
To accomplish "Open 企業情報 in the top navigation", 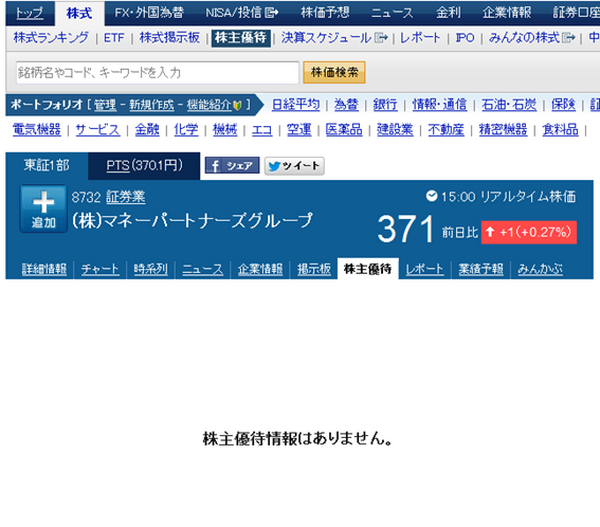I will (507, 13).
